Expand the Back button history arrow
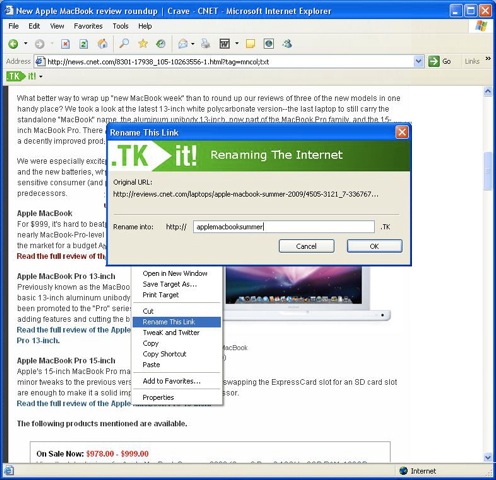 26,43
